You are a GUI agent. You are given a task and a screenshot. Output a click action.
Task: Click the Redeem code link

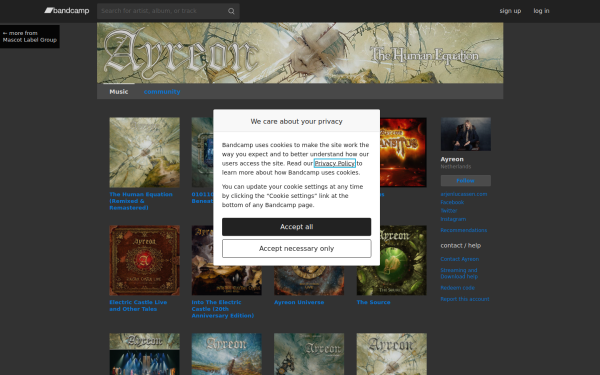coord(458,288)
